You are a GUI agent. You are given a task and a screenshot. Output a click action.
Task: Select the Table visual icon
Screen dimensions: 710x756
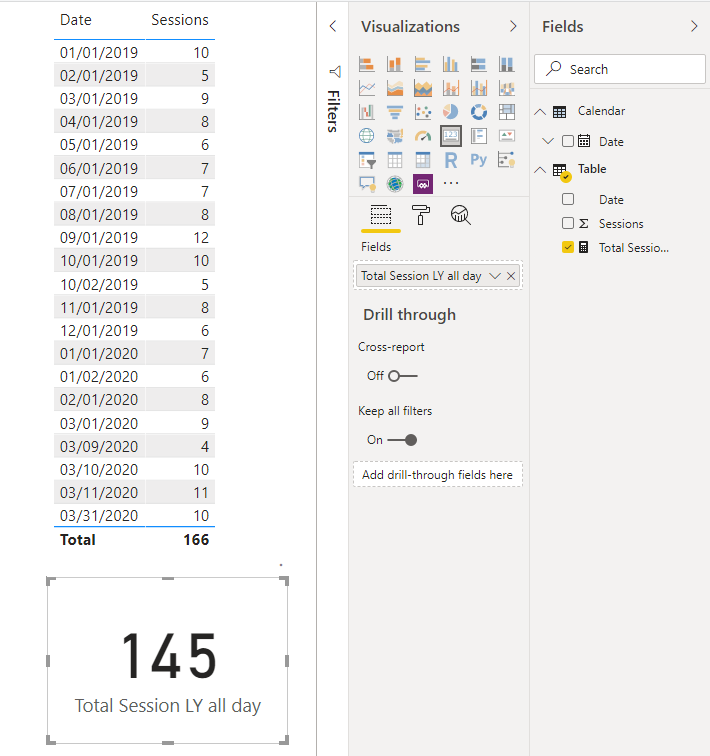[x=395, y=160]
